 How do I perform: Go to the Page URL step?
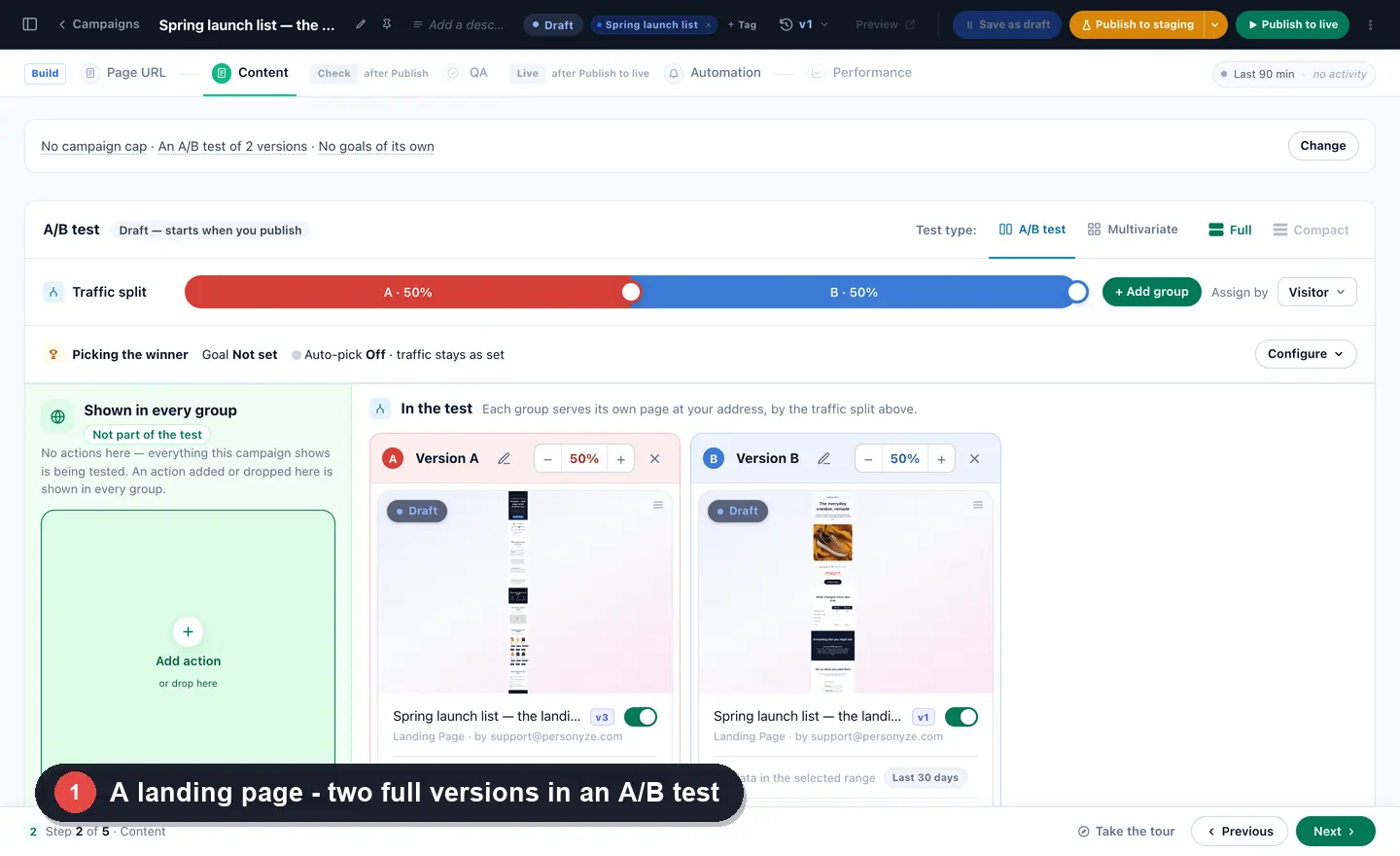click(124, 73)
